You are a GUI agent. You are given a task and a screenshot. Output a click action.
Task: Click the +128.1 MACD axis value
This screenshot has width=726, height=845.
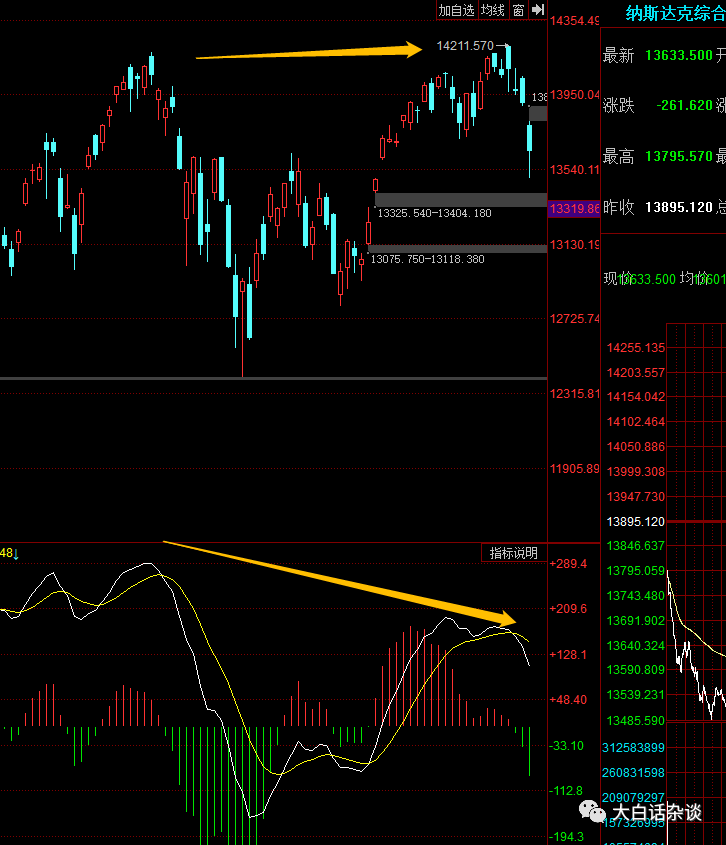click(568, 655)
